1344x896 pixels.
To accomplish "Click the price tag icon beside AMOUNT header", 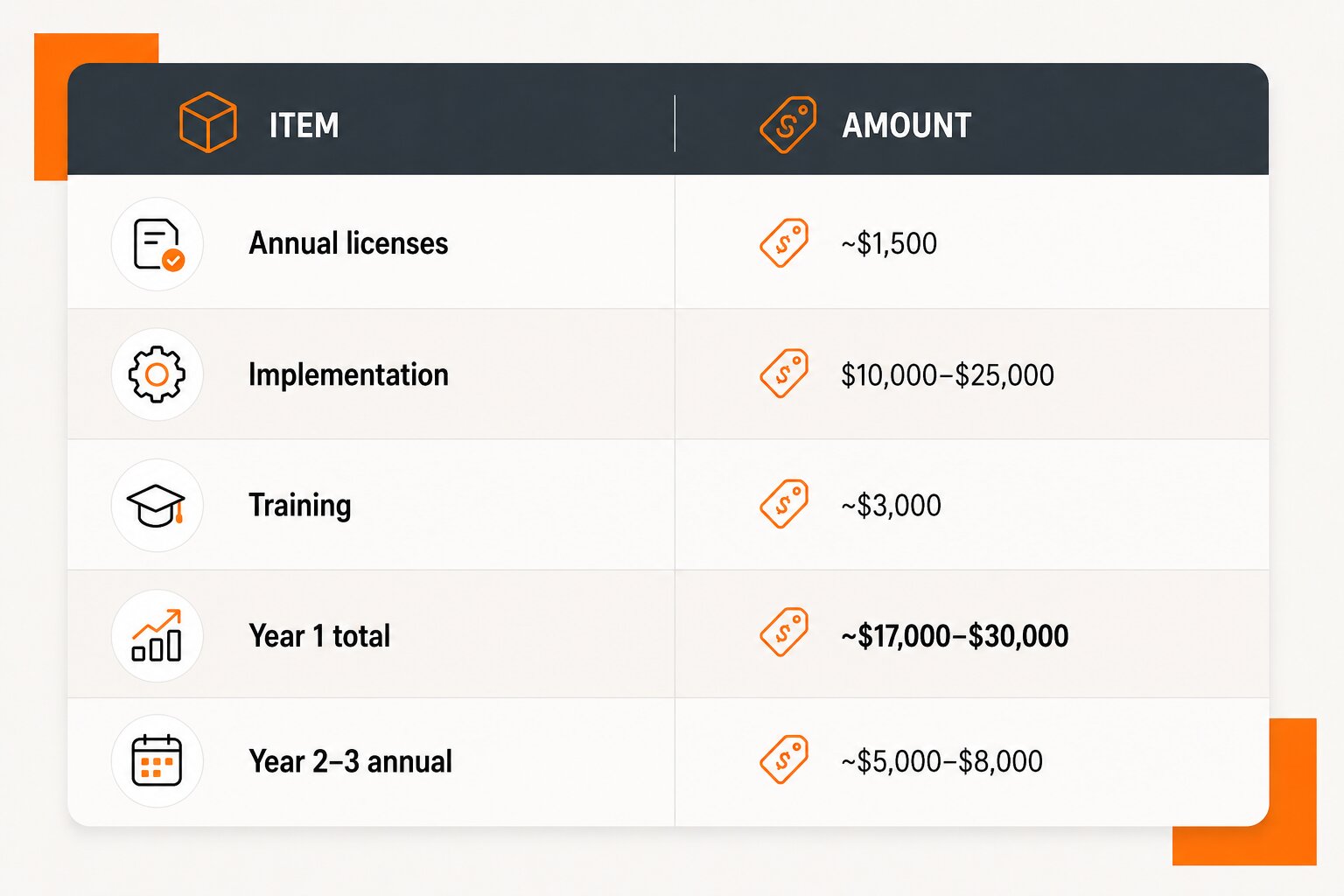I will [x=787, y=124].
